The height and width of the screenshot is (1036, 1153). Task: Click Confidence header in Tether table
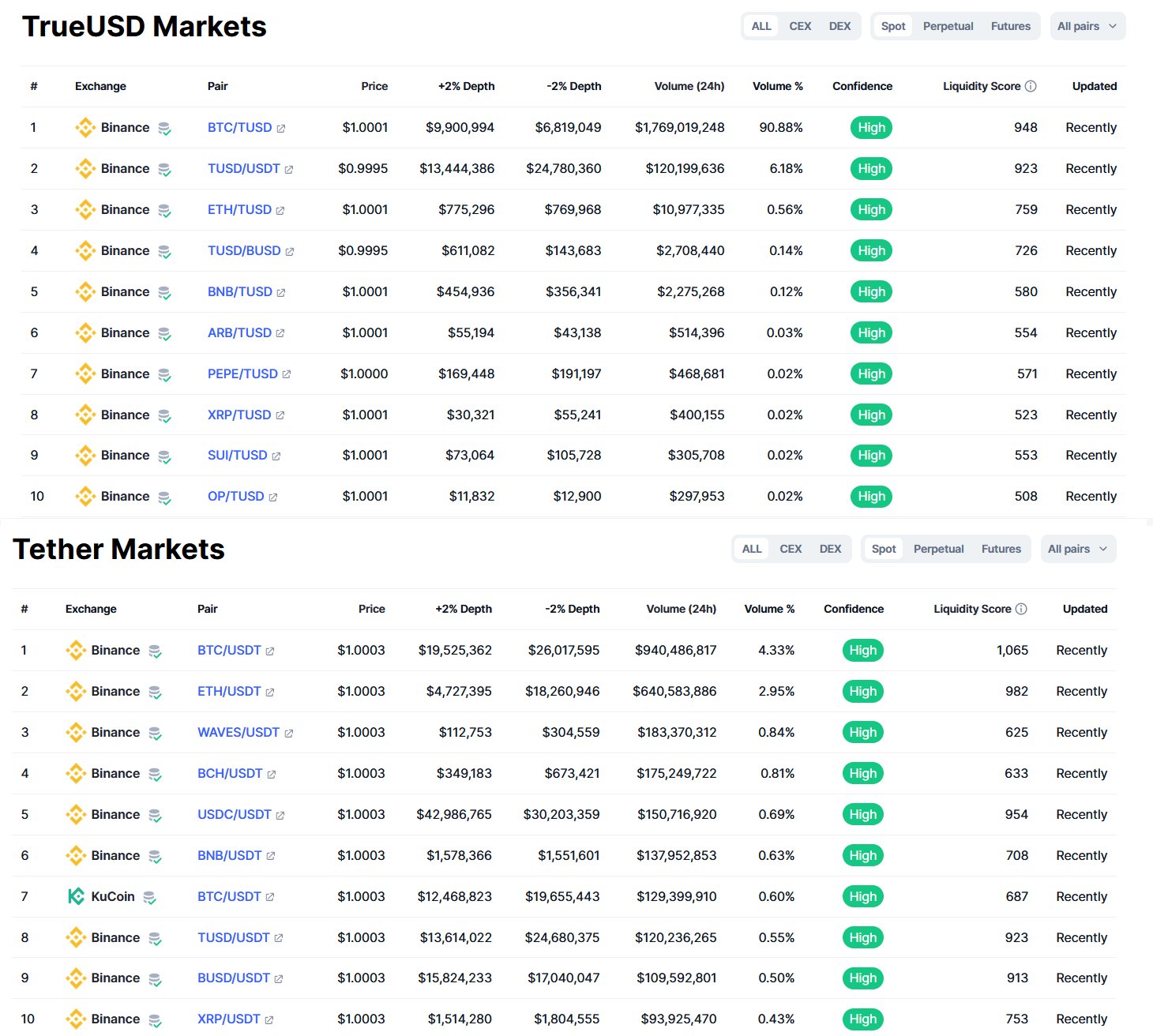coord(854,609)
